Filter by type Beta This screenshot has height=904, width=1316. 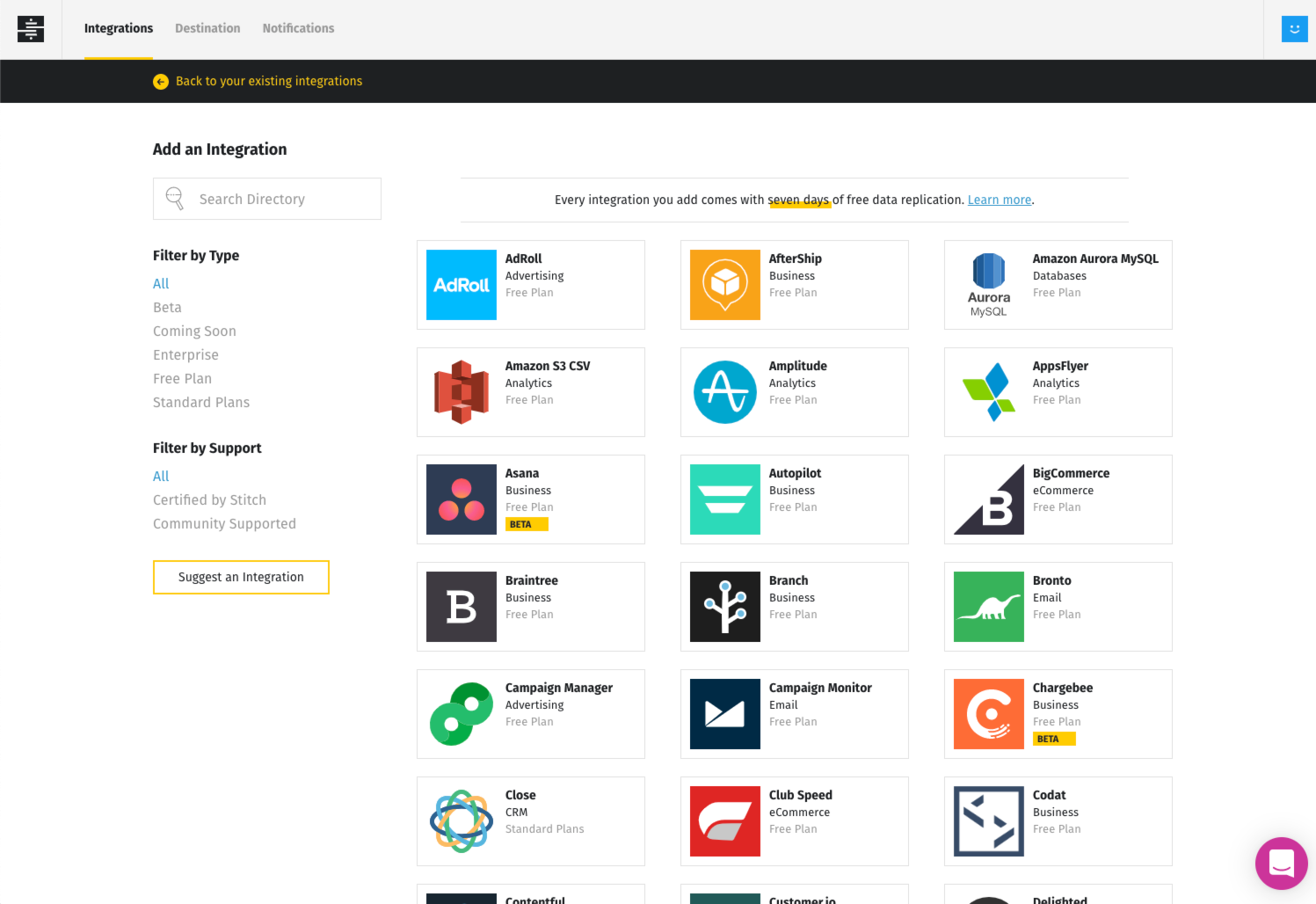(167, 307)
